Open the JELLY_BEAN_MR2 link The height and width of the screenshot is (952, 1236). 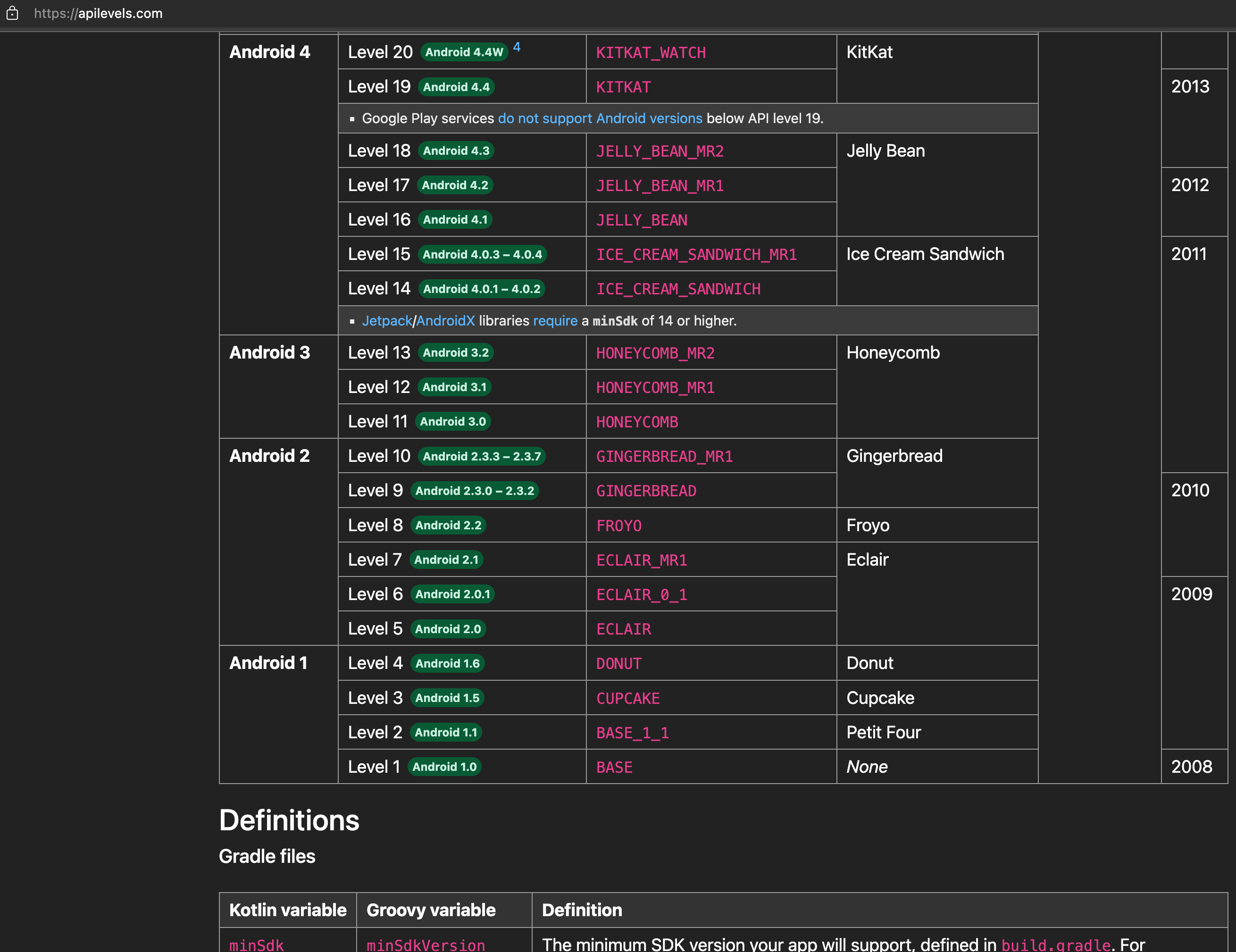coord(660,151)
